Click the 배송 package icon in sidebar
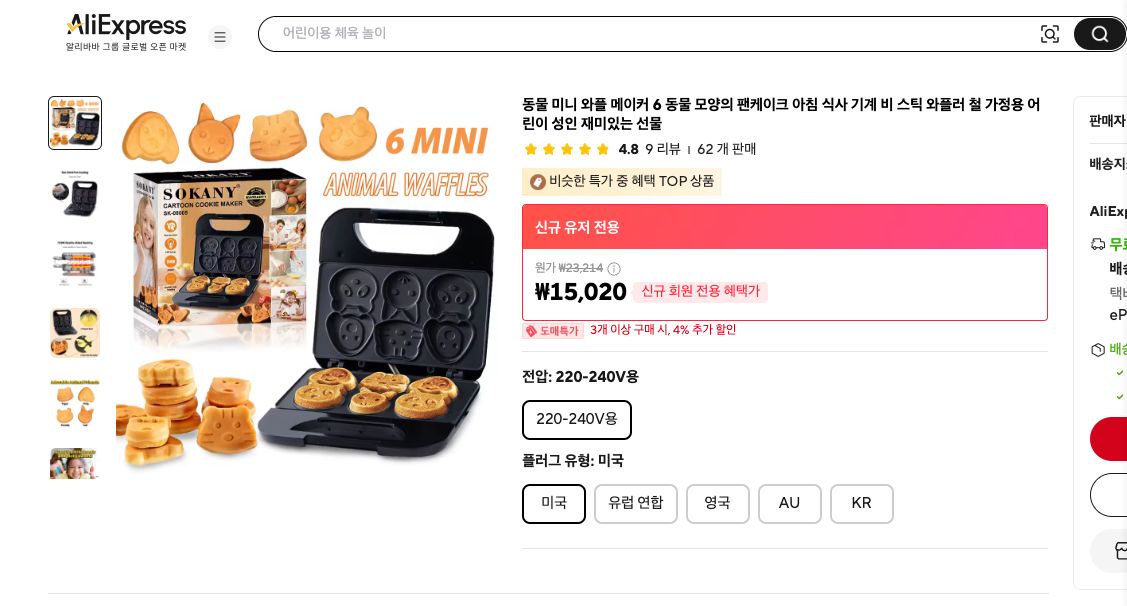This screenshot has width=1127, height=606. pos(1098,350)
